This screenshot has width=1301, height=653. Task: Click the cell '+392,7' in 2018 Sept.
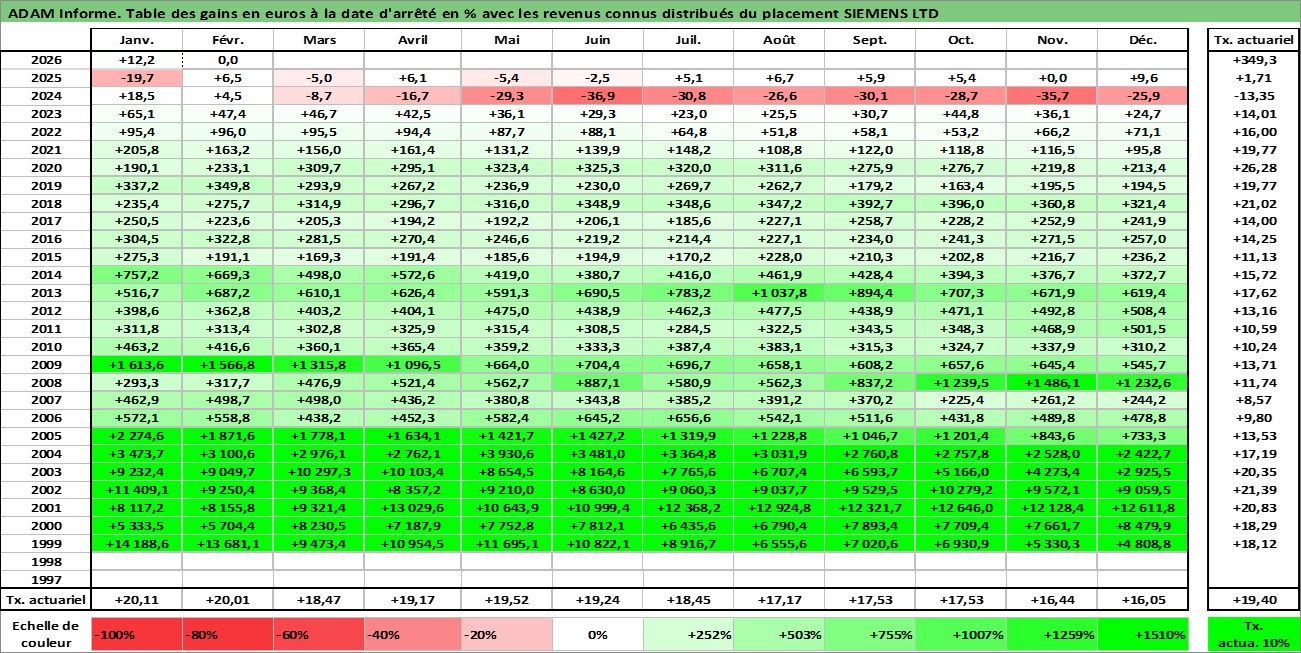(870, 203)
